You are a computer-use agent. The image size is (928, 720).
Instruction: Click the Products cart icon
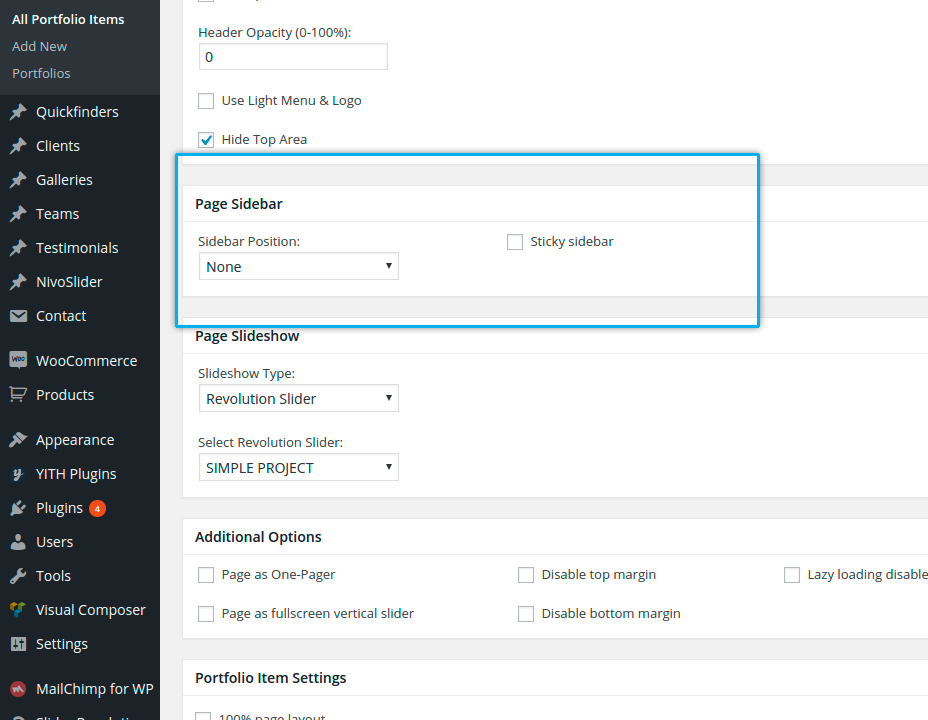(18, 395)
